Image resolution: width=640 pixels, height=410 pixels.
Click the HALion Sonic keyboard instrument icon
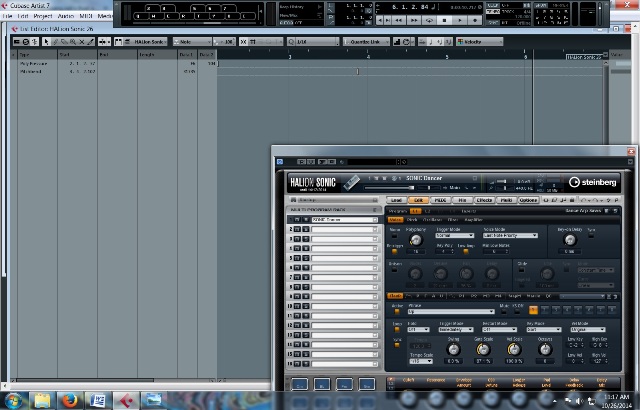tap(351, 182)
